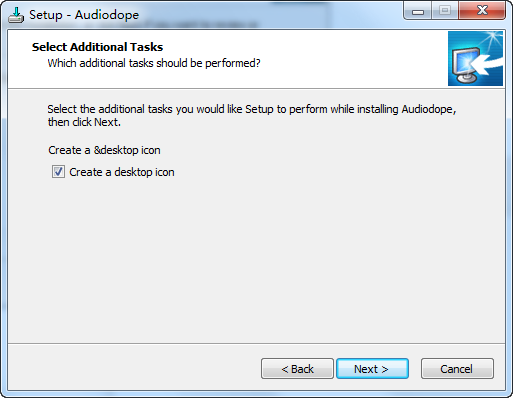Click the "Select Additional Tasks" heading

pos(97,47)
